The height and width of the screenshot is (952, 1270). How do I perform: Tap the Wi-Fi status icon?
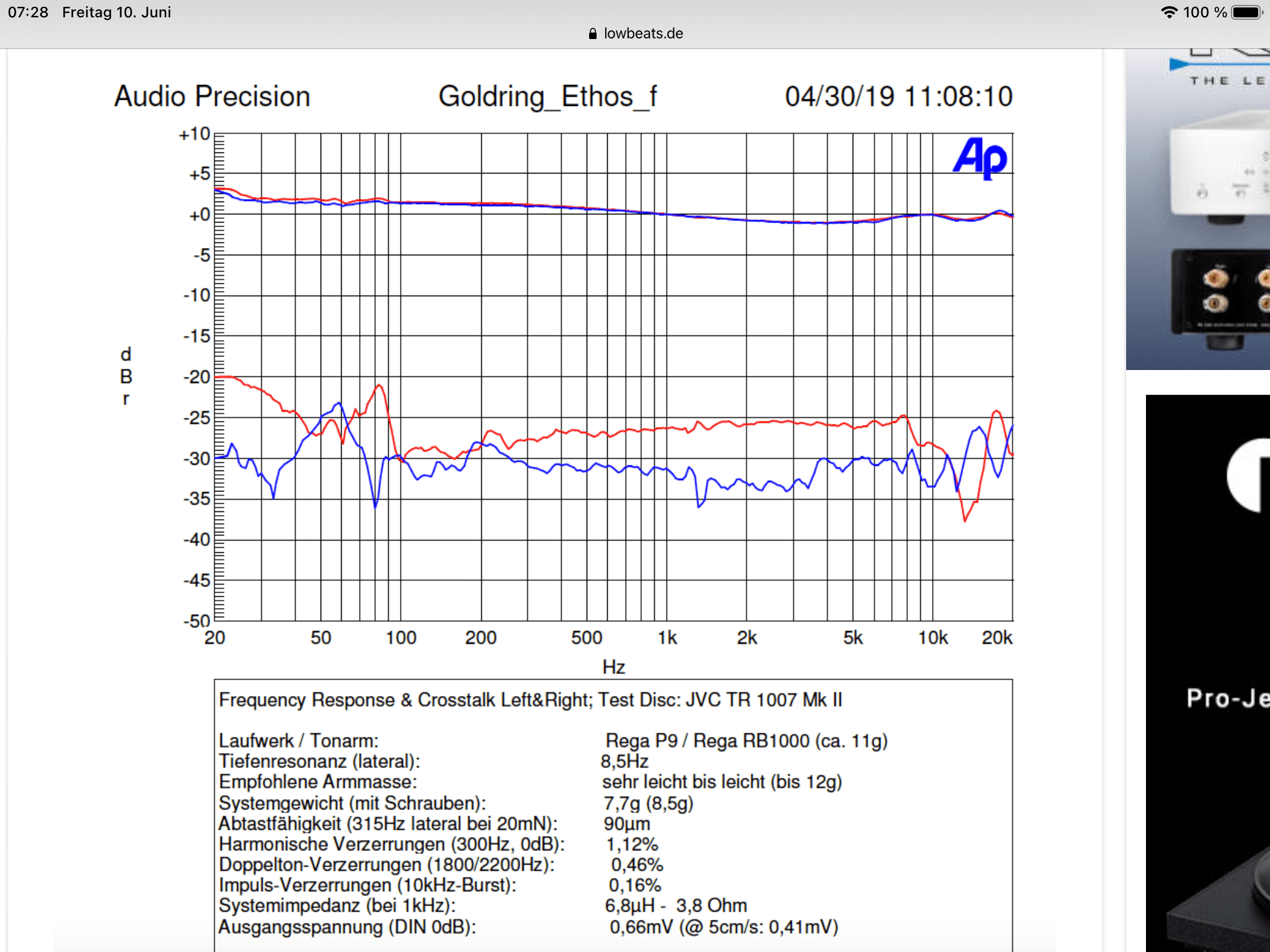[x=1169, y=12]
